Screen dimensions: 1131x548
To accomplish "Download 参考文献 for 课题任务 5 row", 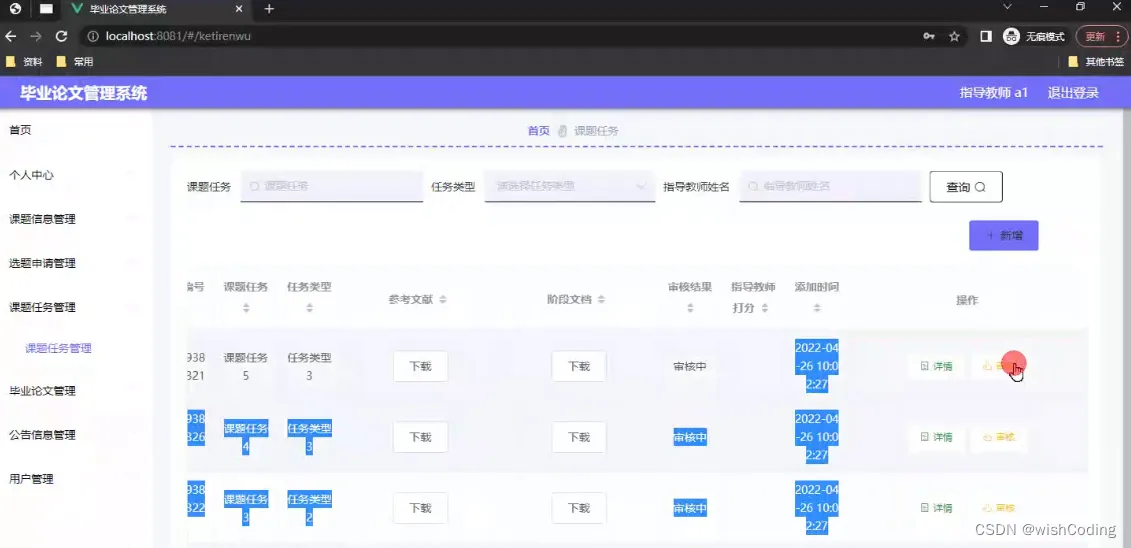I will point(421,366).
